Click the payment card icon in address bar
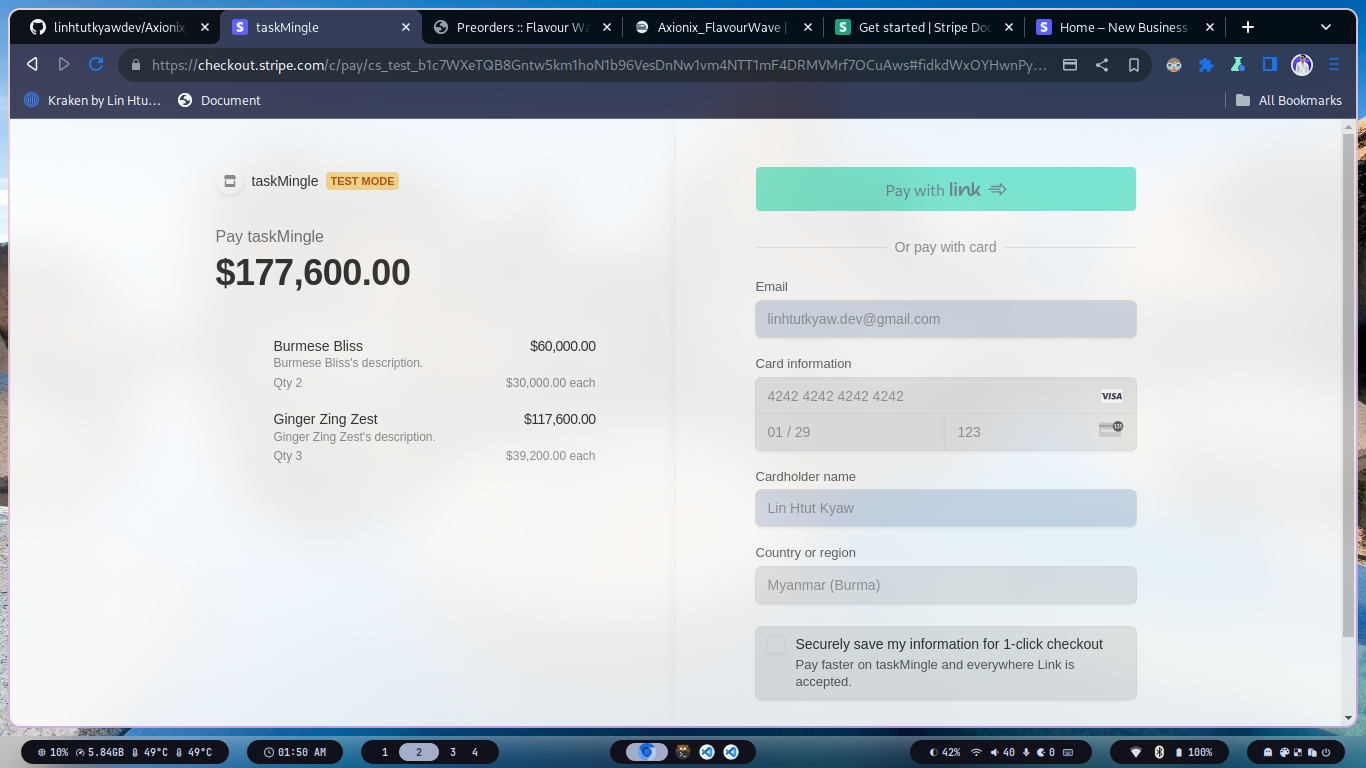This screenshot has height=768, width=1366. pos(1070,65)
